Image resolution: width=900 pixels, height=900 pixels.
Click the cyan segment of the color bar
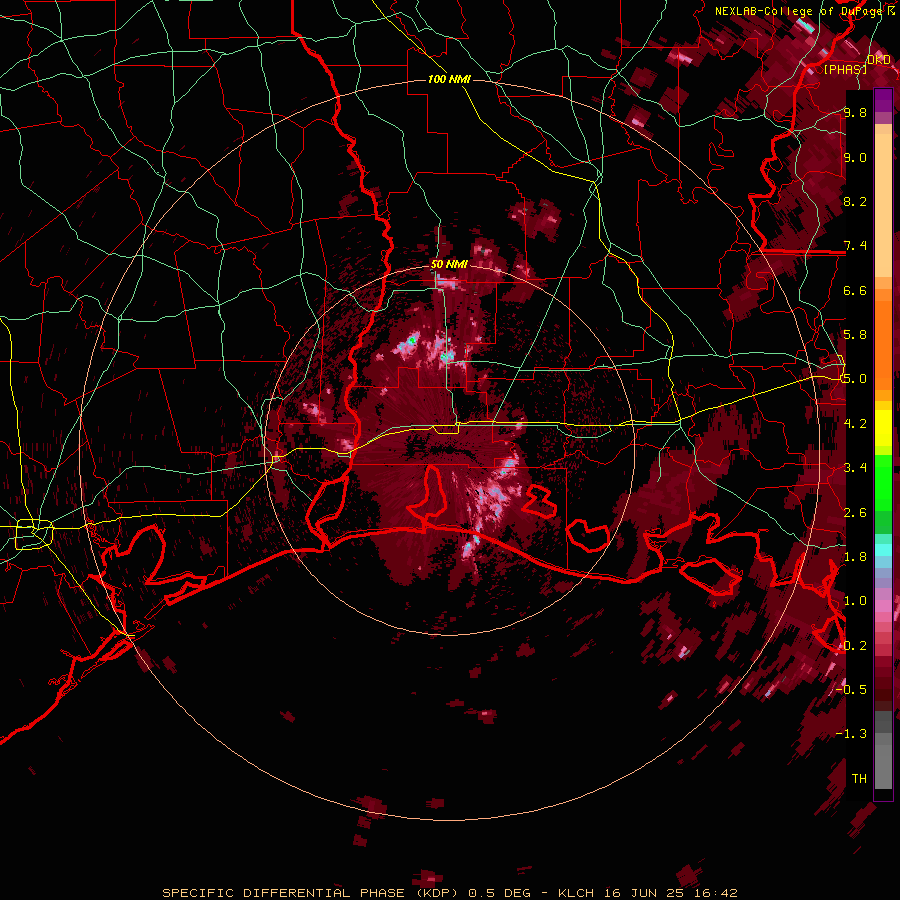[x=883, y=550]
